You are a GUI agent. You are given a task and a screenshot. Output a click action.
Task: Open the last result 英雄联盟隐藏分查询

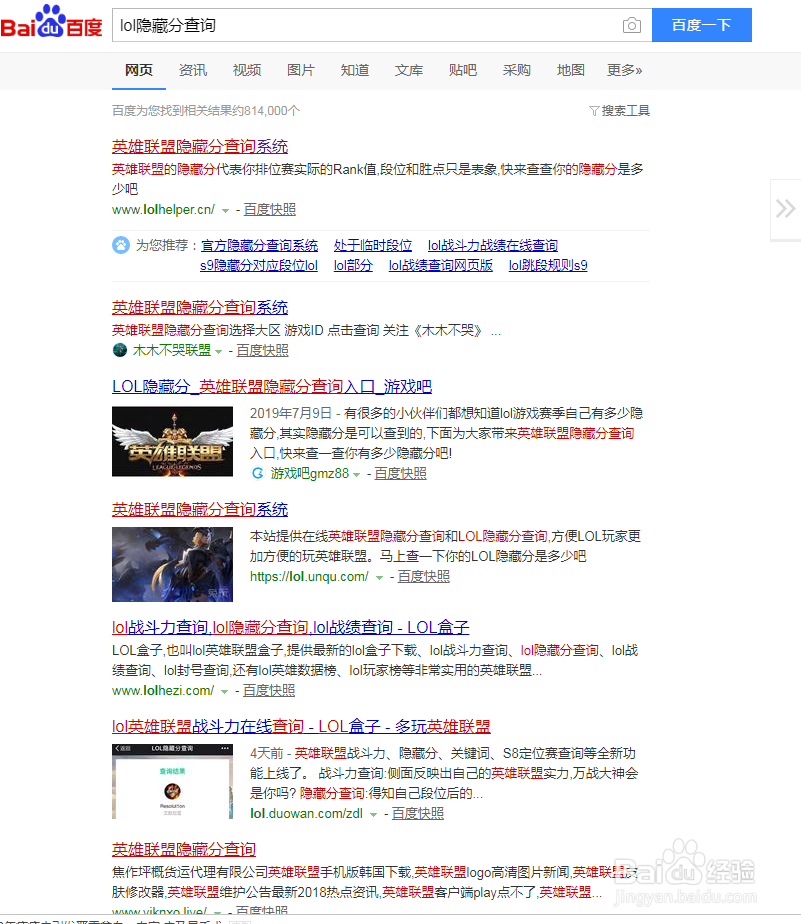(x=184, y=849)
